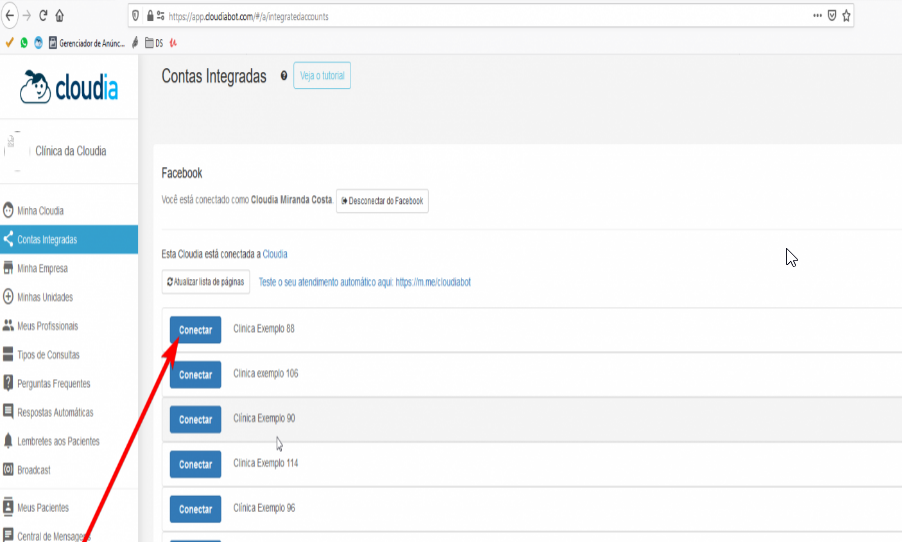The height and width of the screenshot is (542, 902).
Task: Connect Clínica Exemplo 90
Action: tap(195, 419)
